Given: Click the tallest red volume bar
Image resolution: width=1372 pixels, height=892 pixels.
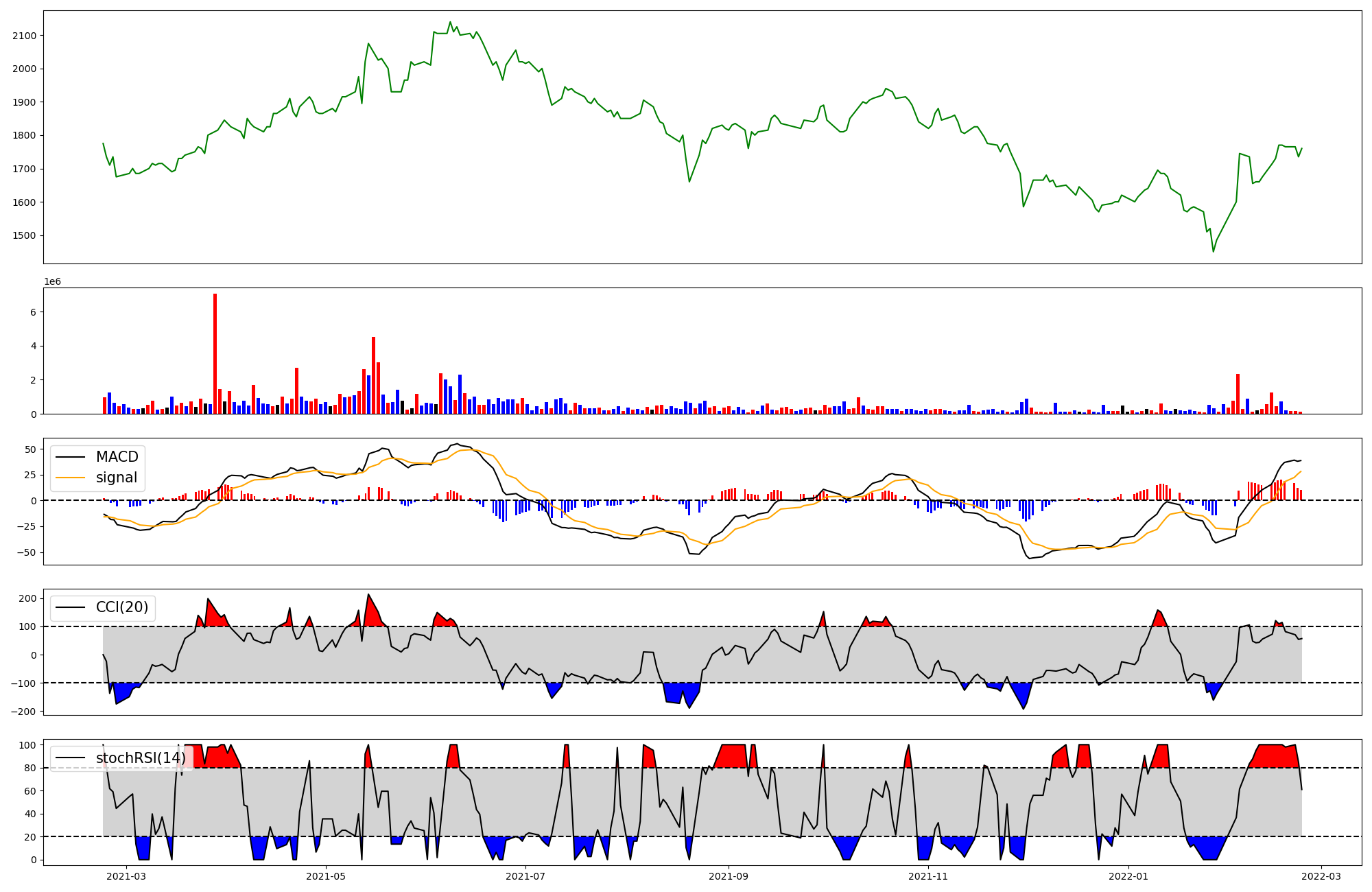Looking at the screenshot, I should tap(215, 353).
